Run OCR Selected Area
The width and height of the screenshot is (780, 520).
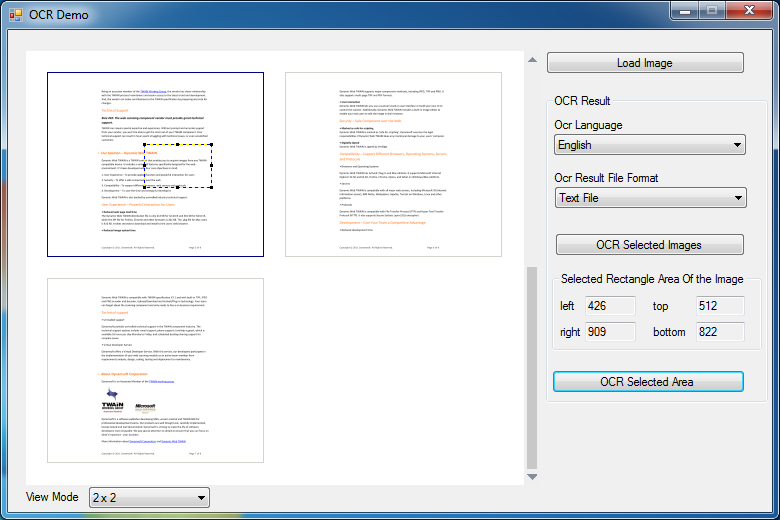coord(647,382)
